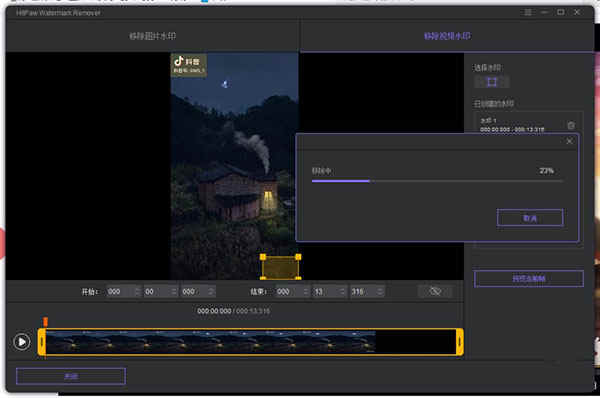Image resolution: width=600 pixels, height=398 pixels.
Task: Open the hamburger menu in the title bar
Action: (528, 12)
